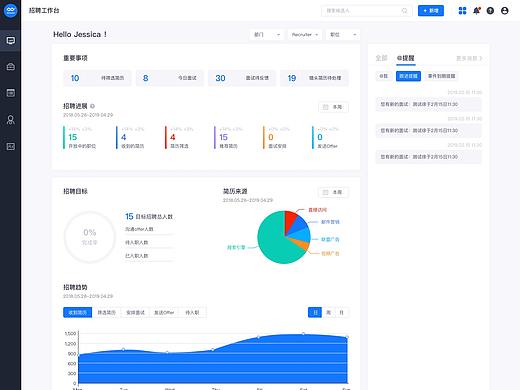This screenshot has height=390, width=520.
Task: Open the 更多消息 link
Action: (x=469, y=58)
